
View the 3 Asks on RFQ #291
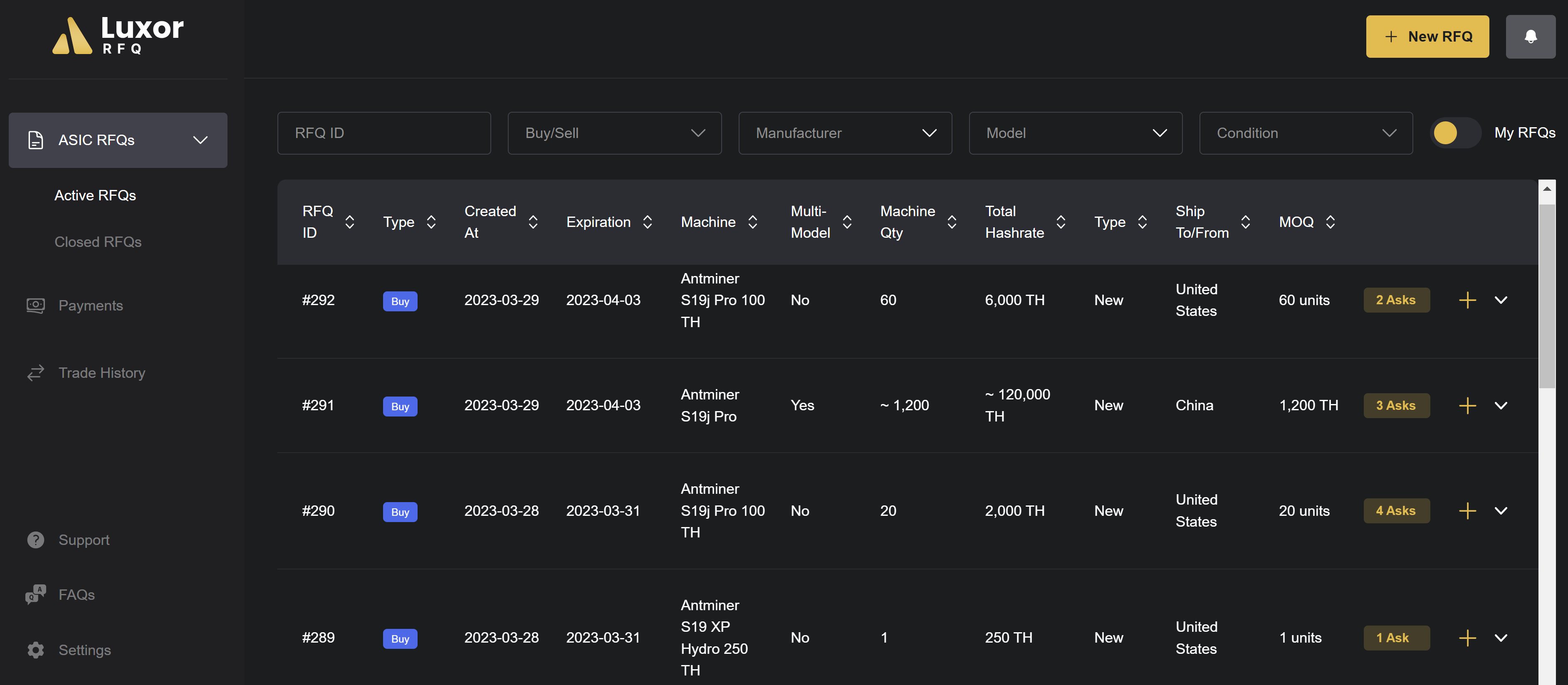[1396, 405]
